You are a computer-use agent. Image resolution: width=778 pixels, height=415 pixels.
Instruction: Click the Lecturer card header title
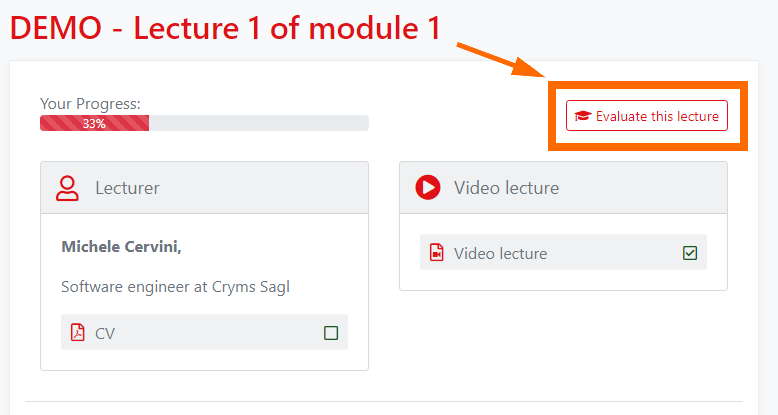click(127, 187)
